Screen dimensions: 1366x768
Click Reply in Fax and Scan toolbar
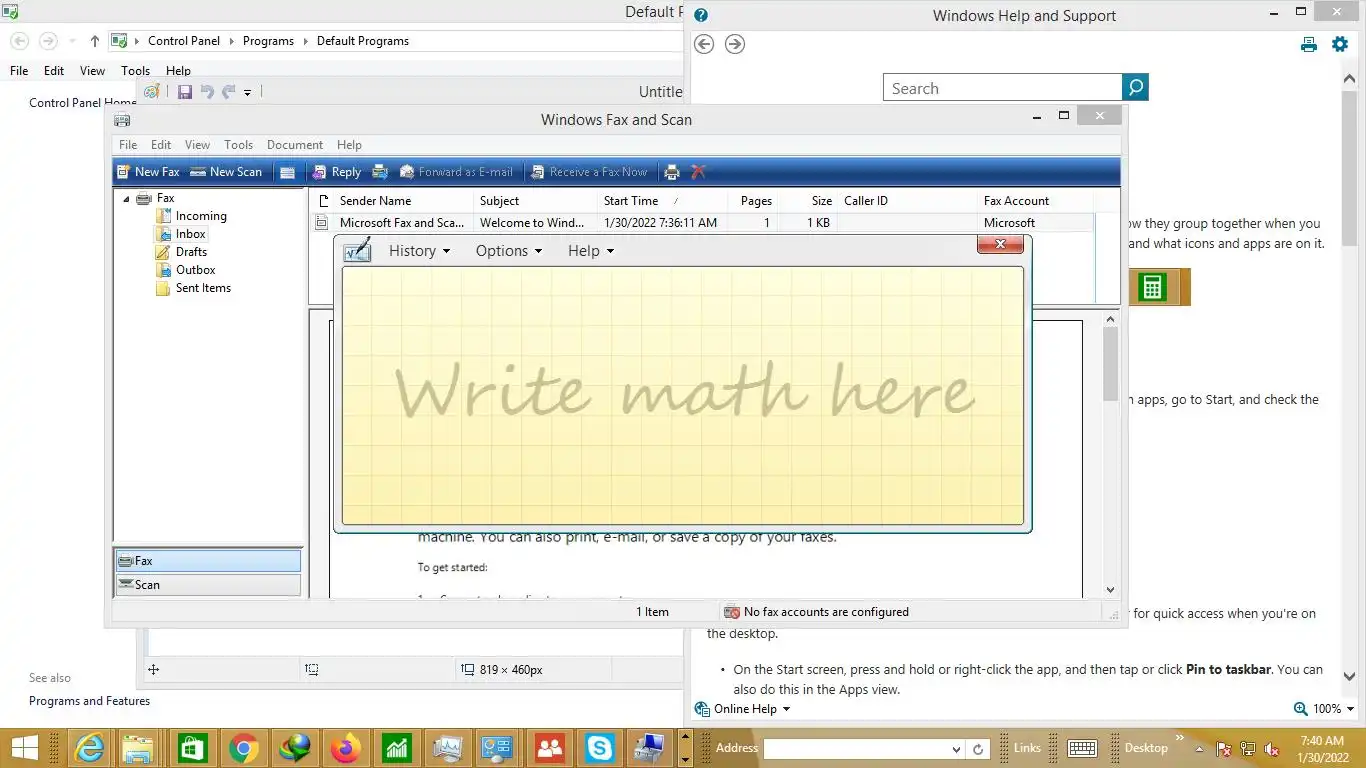point(337,172)
